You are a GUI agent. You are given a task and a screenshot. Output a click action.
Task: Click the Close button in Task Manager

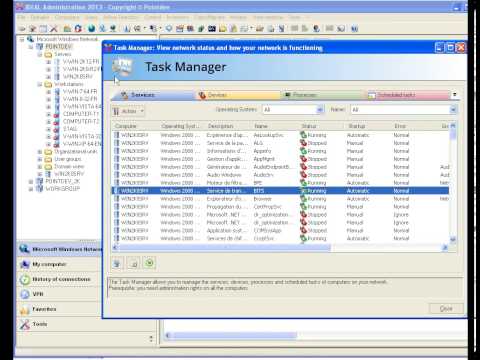[x=446, y=308]
